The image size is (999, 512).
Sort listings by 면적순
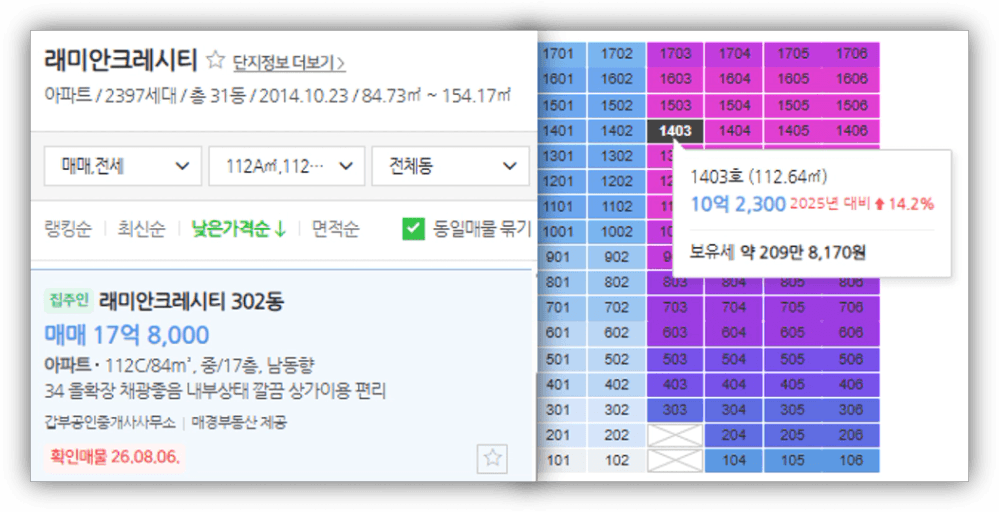(335, 229)
